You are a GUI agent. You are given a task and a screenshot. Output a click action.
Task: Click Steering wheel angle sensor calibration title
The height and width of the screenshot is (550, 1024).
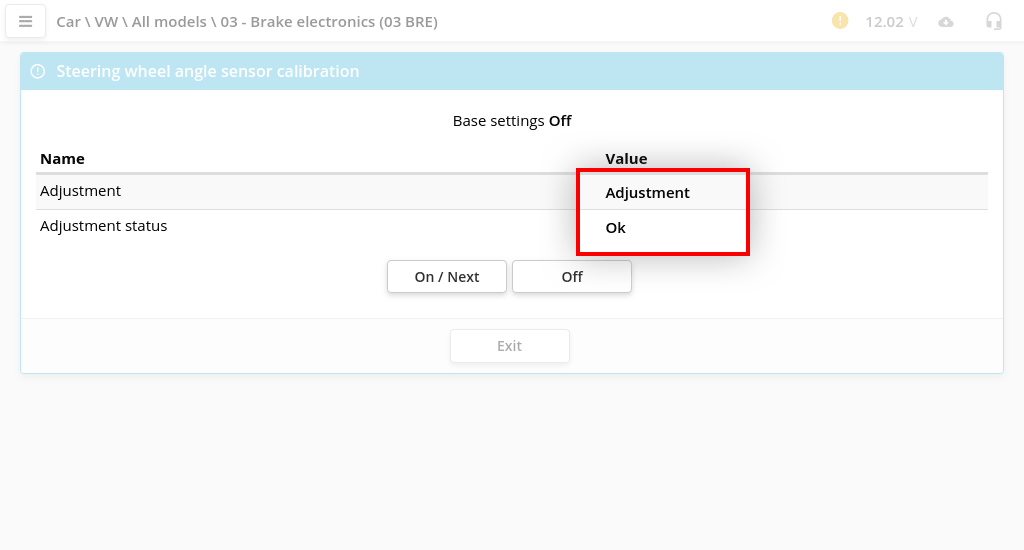[x=207, y=72]
